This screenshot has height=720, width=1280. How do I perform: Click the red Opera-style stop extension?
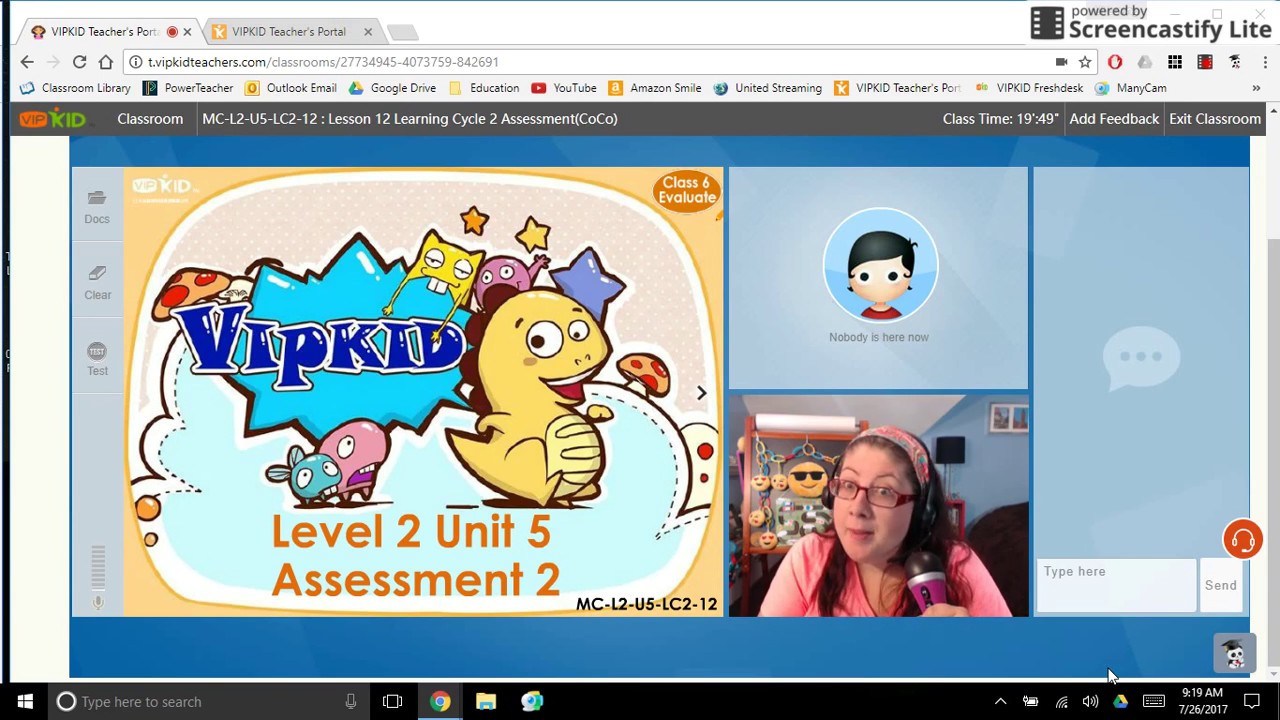point(1115,62)
